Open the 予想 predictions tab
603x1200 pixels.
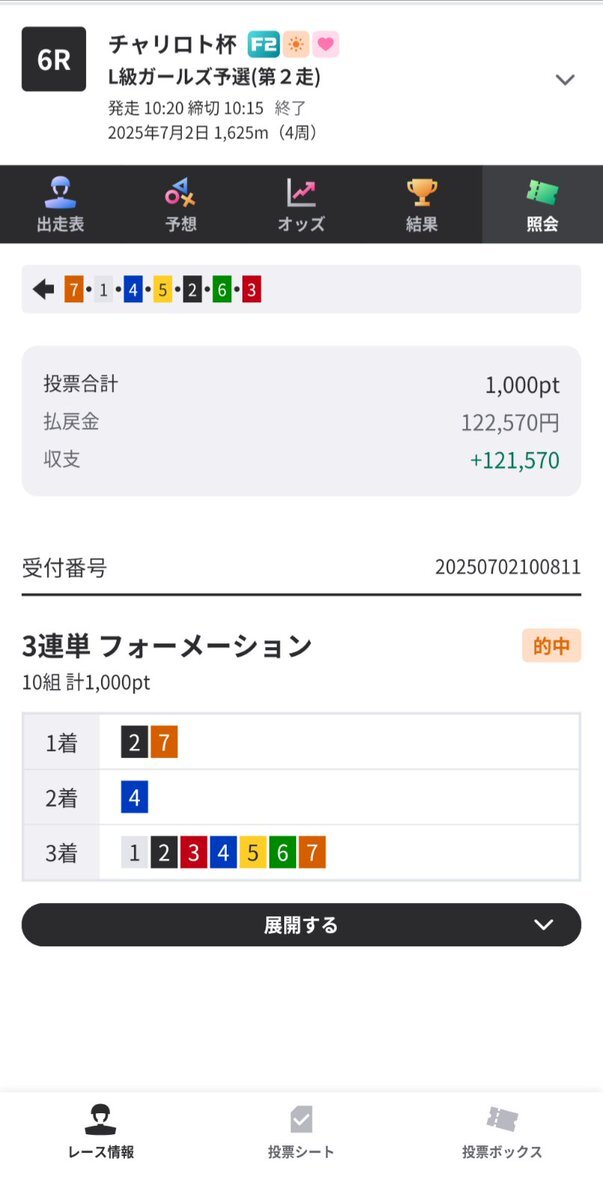[x=181, y=204]
